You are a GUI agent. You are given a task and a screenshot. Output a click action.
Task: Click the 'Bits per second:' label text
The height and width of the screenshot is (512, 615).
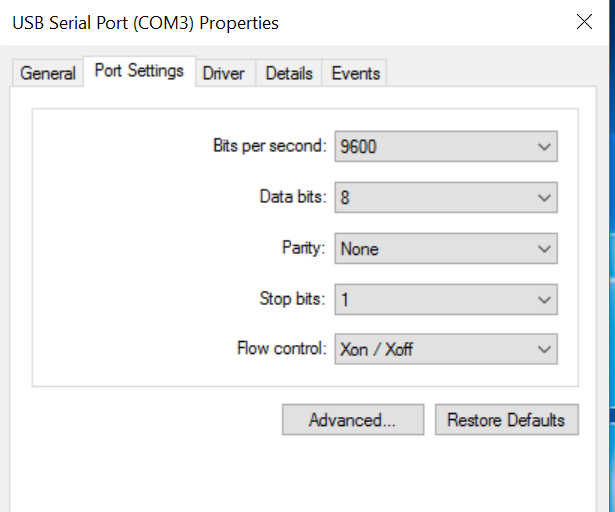[269, 146]
